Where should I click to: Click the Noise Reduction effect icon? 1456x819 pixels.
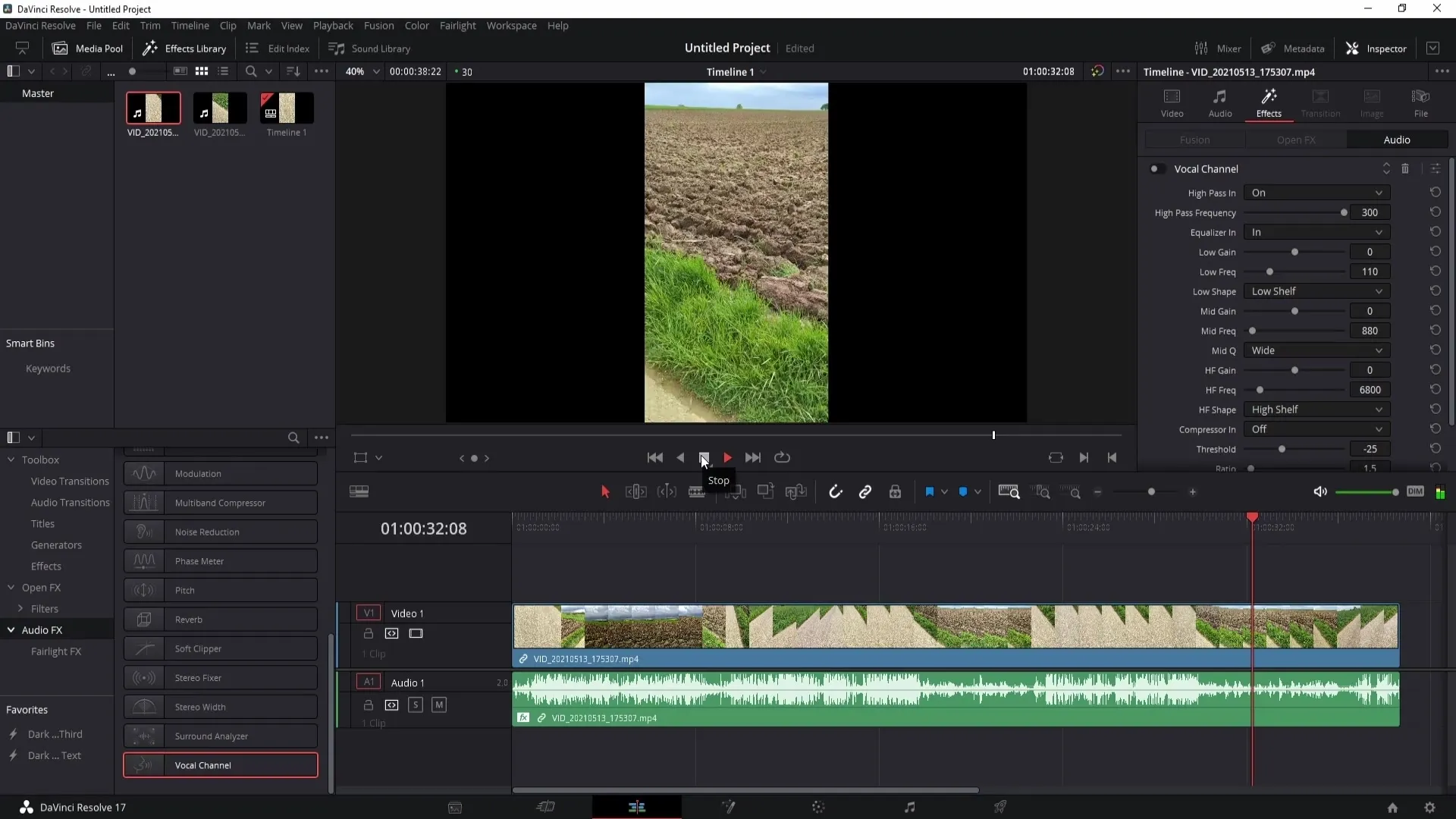[x=143, y=531]
